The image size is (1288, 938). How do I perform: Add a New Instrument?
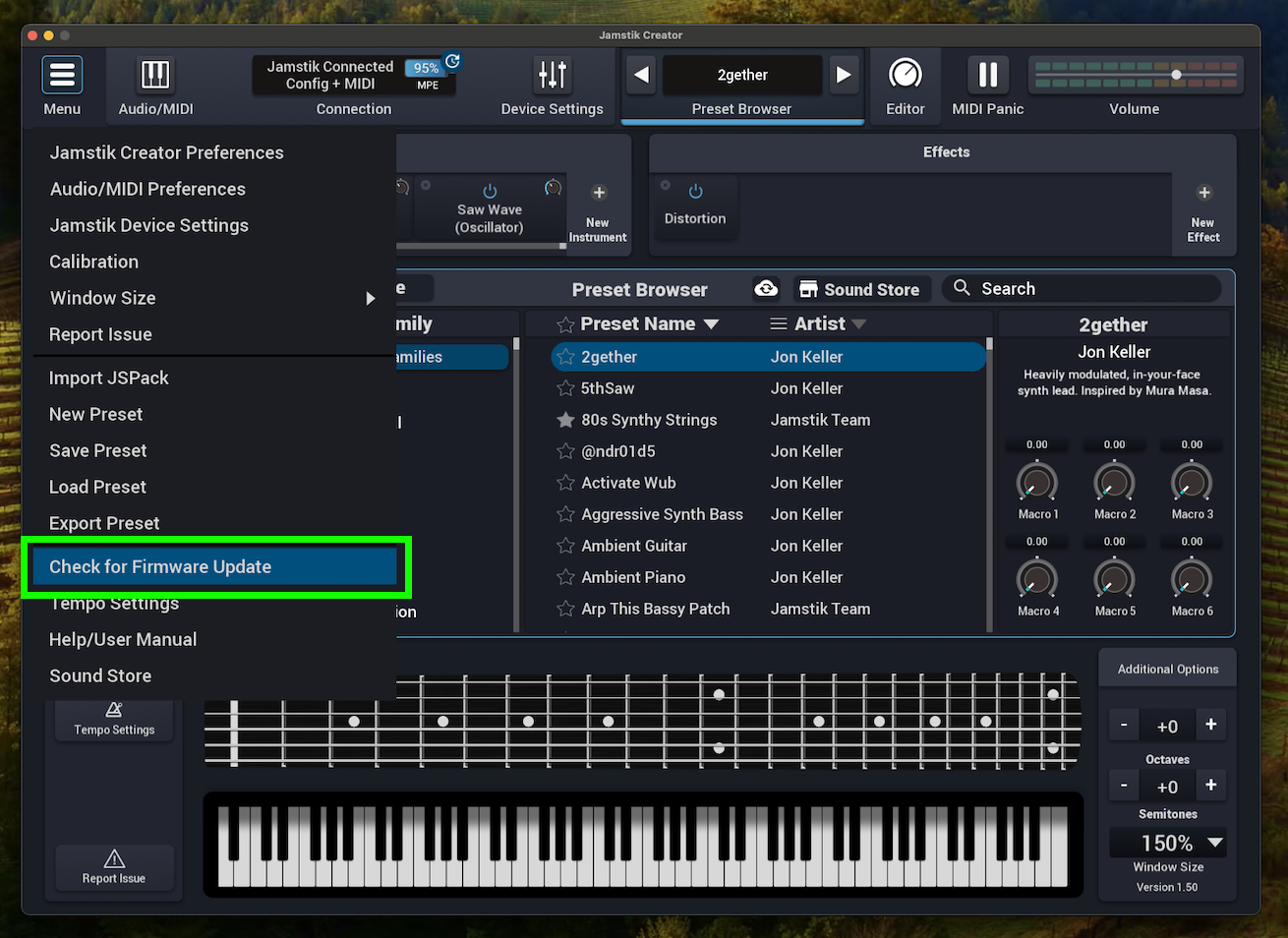(598, 214)
